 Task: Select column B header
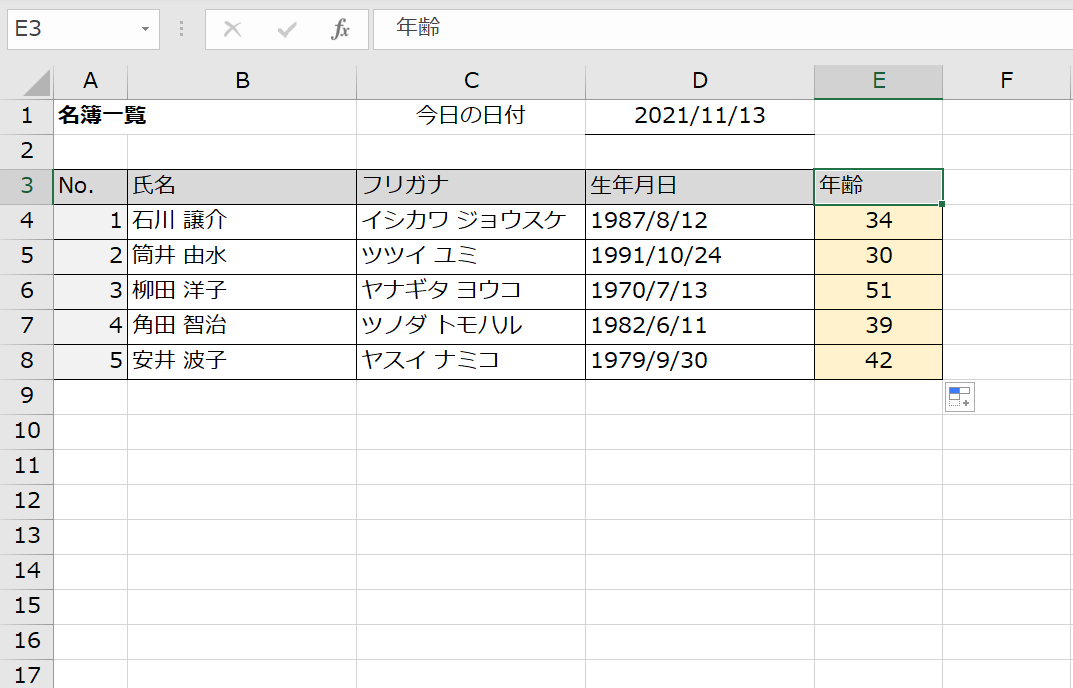242,82
